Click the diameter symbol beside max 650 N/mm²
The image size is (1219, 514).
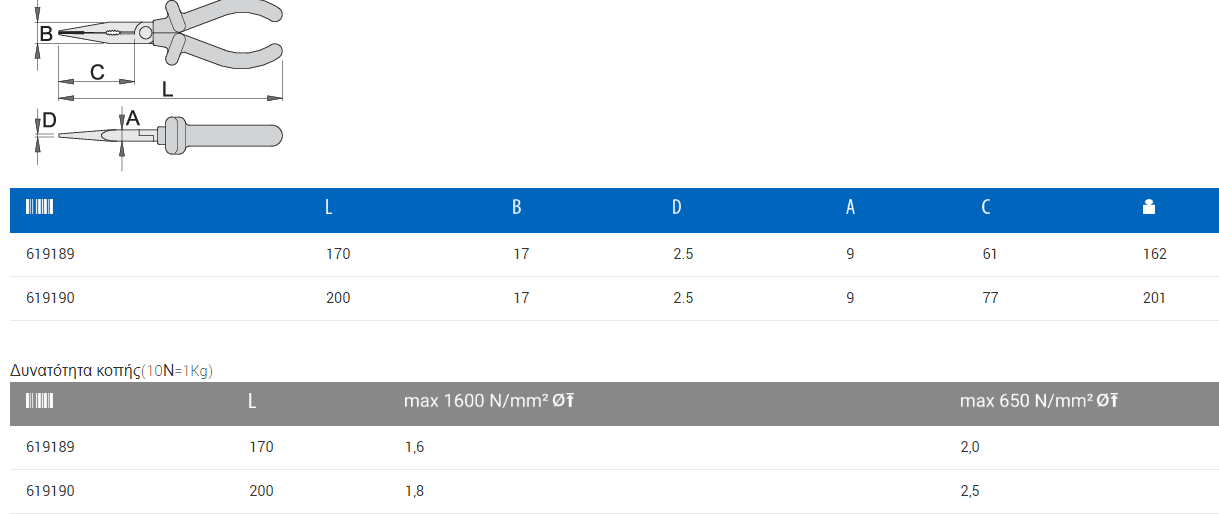pyautogui.click(x=1107, y=401)
